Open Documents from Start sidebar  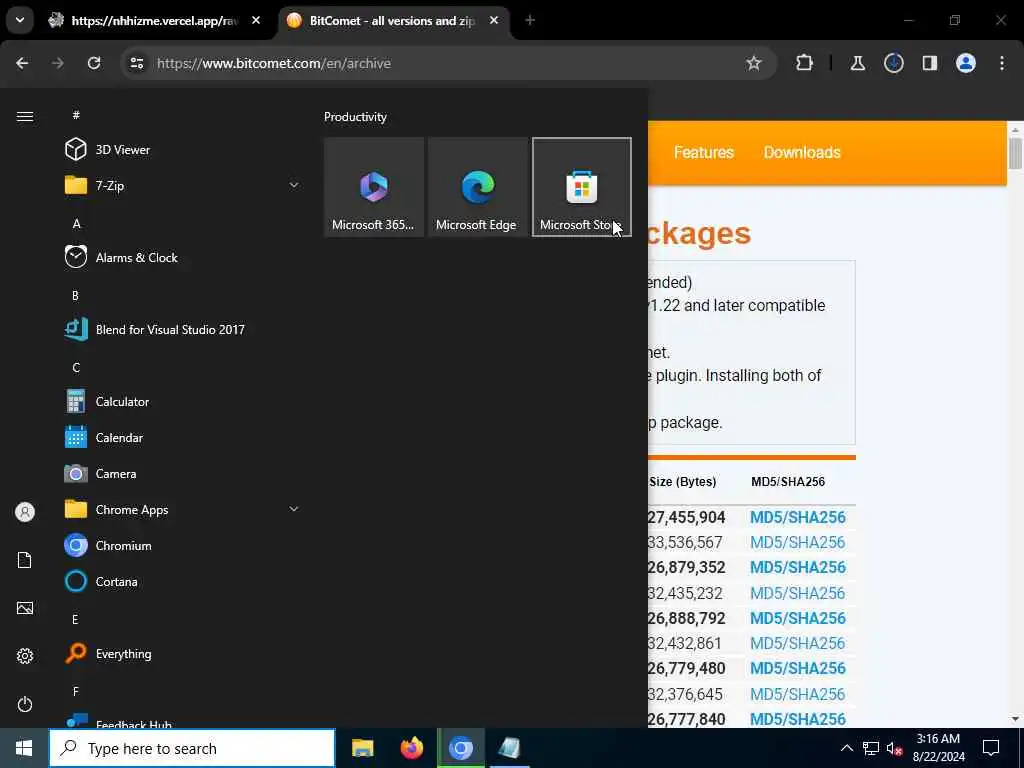(x=25, y=560)
